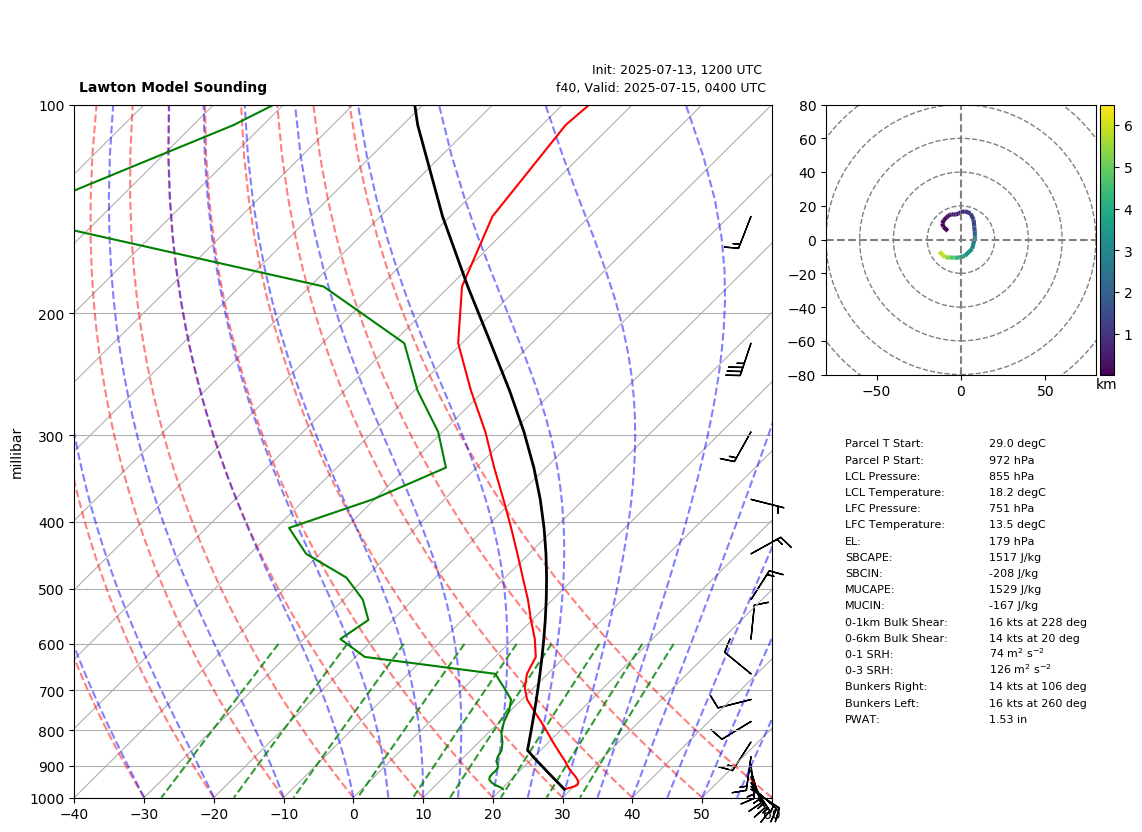Click the '16 kts at 228 deg' value
Image resolution: width=1142 pixels, height=832 pixels.
[1038, 622]
